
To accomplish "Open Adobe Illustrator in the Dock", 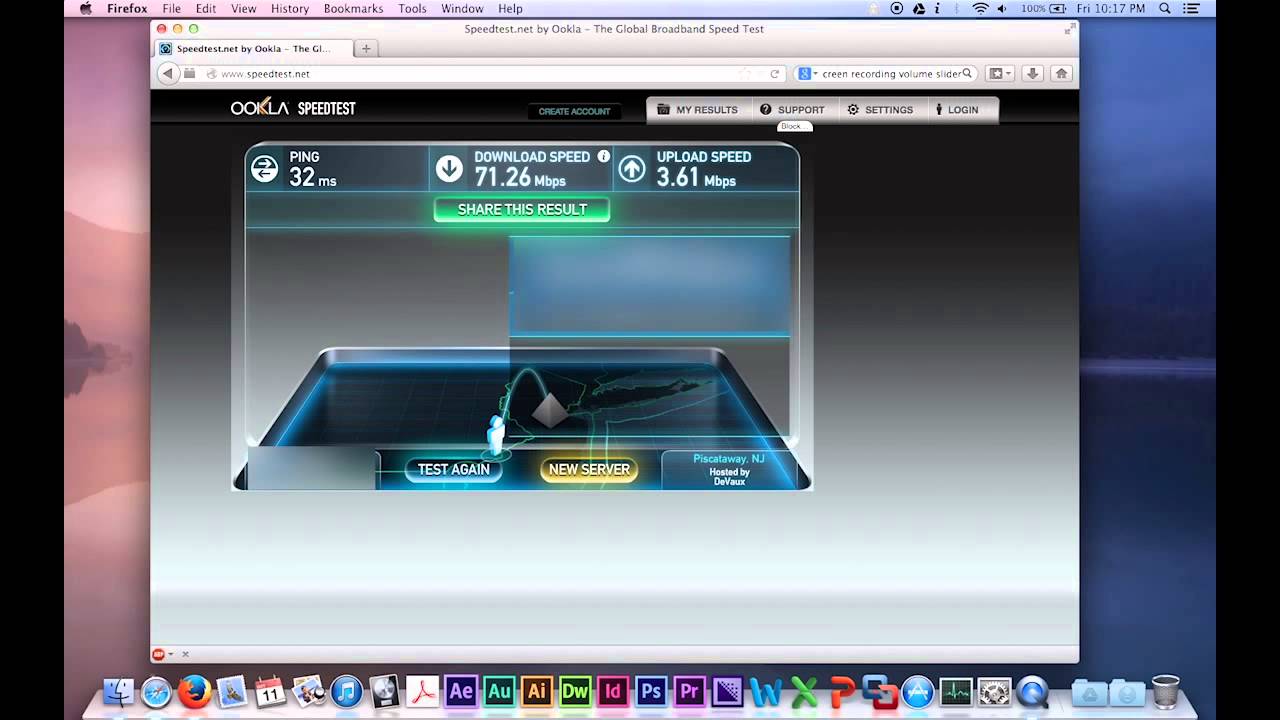I will (x=536, y=692).
